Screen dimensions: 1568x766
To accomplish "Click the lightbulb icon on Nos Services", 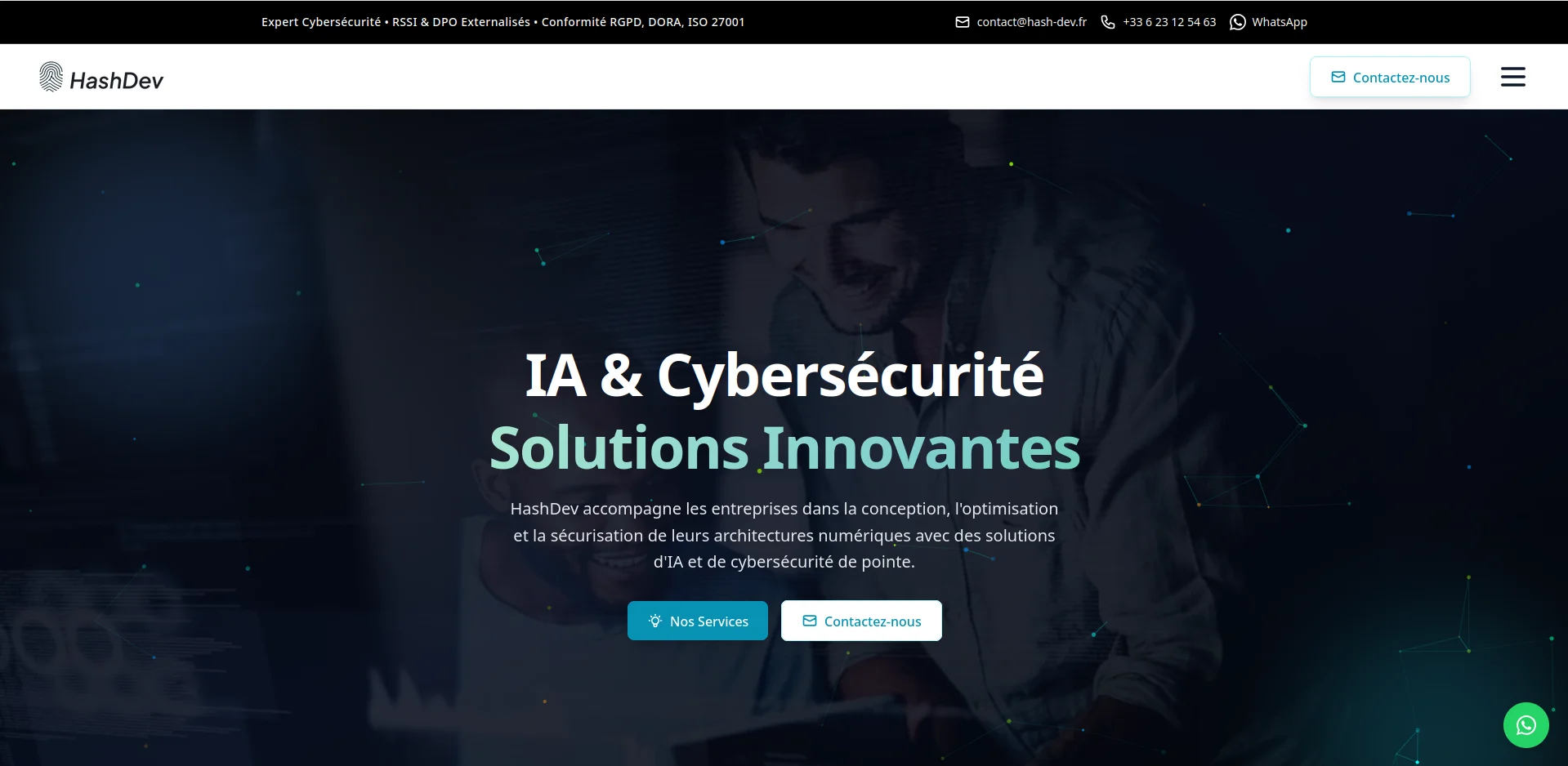I will 655,621.
